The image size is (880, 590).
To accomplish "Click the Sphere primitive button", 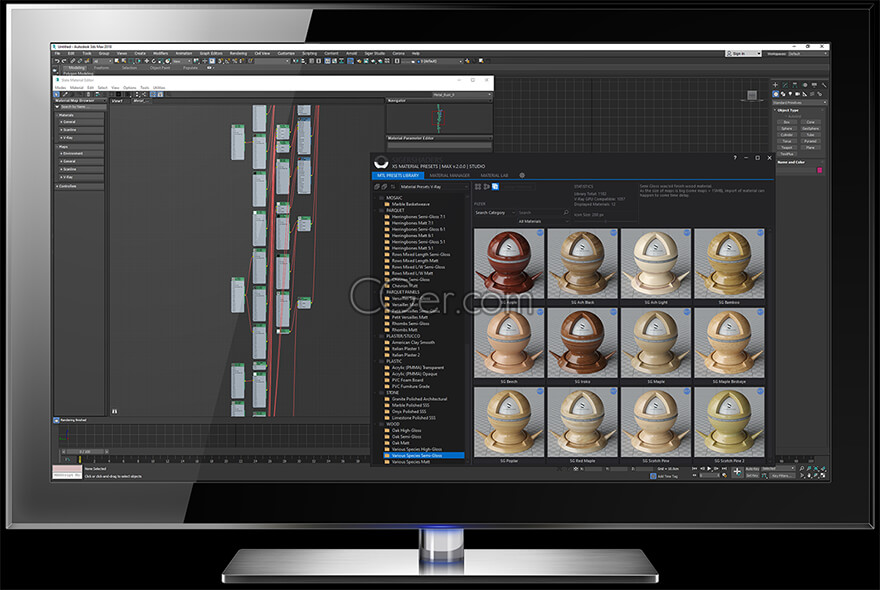I will pos(786,128).
